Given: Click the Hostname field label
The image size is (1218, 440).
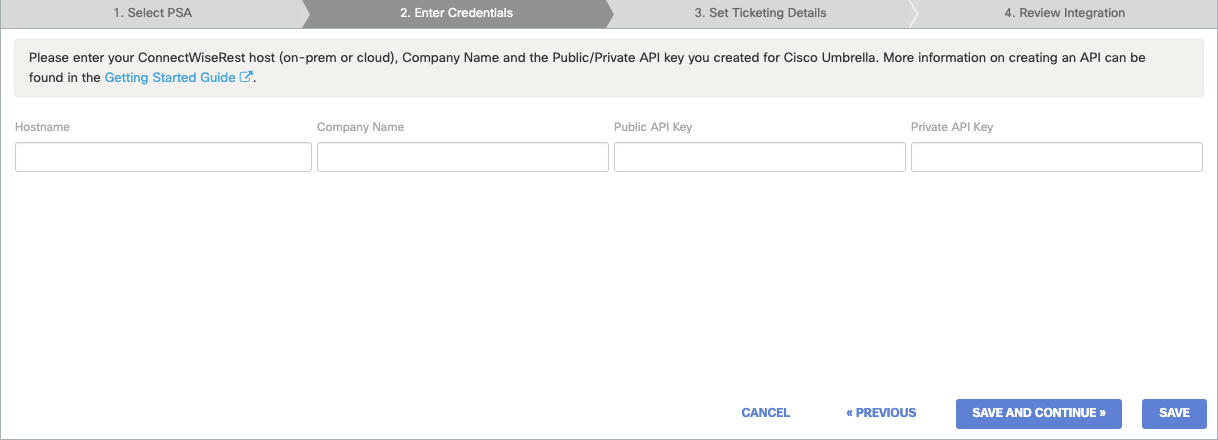Looking at the screenshot, I should pos(42,127).
